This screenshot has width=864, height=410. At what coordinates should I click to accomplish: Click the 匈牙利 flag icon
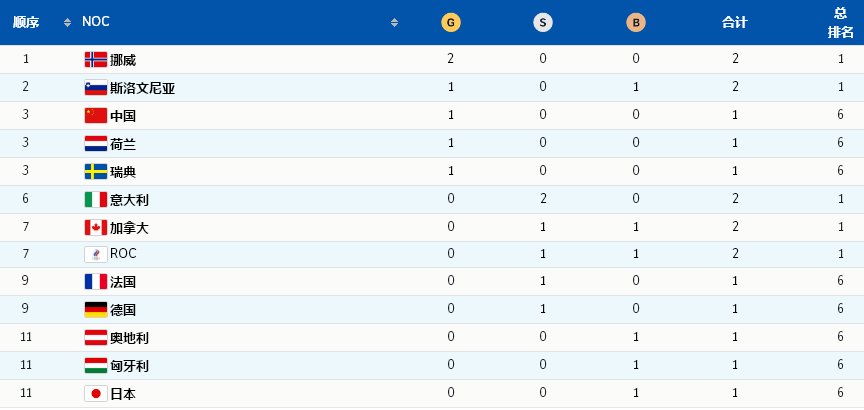tap(96, 365)
